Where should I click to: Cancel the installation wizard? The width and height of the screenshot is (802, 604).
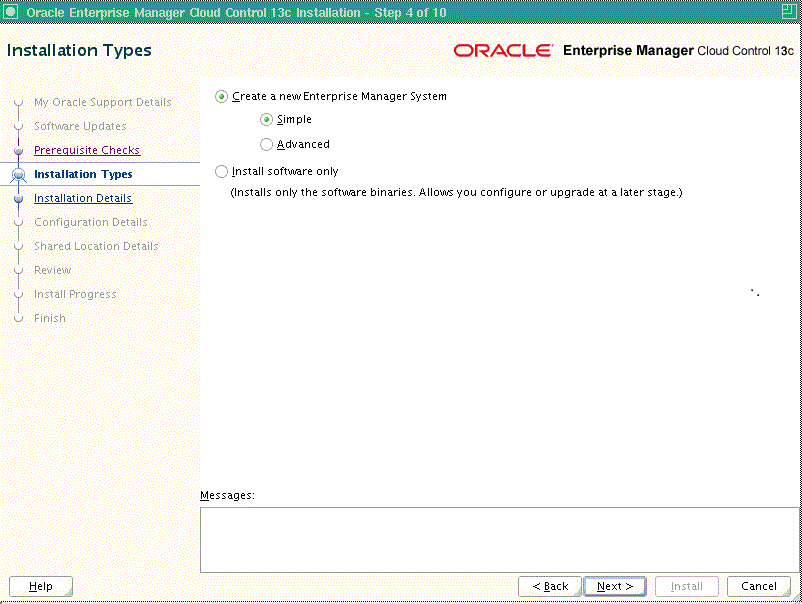click(759, 586)
